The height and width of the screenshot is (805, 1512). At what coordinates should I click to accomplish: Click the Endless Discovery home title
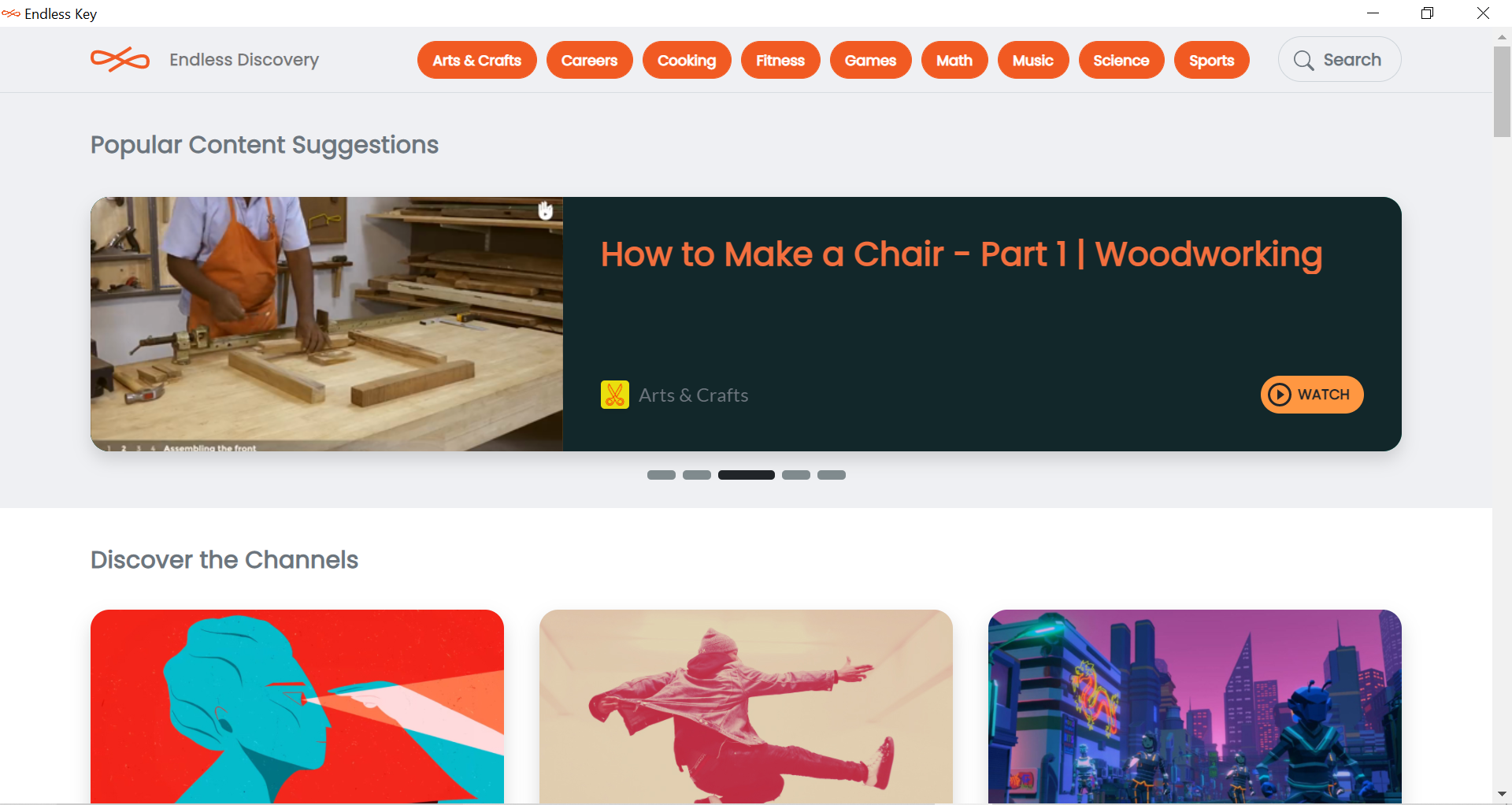244,60
